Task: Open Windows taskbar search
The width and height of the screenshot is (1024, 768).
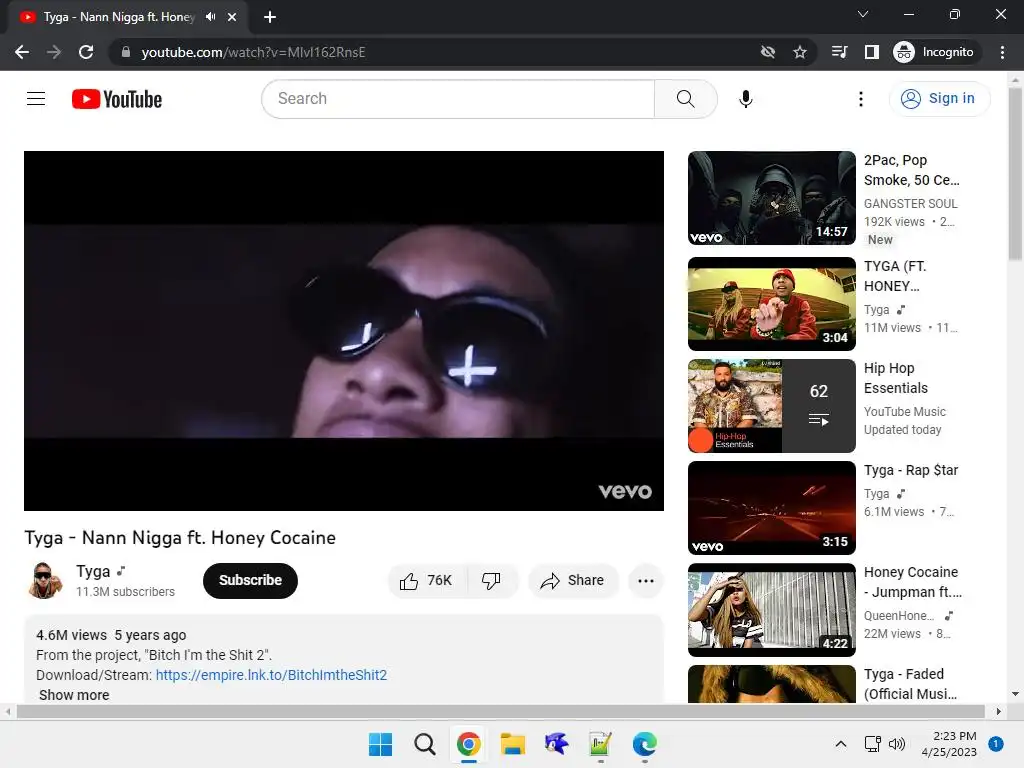Action: point(424,744)
